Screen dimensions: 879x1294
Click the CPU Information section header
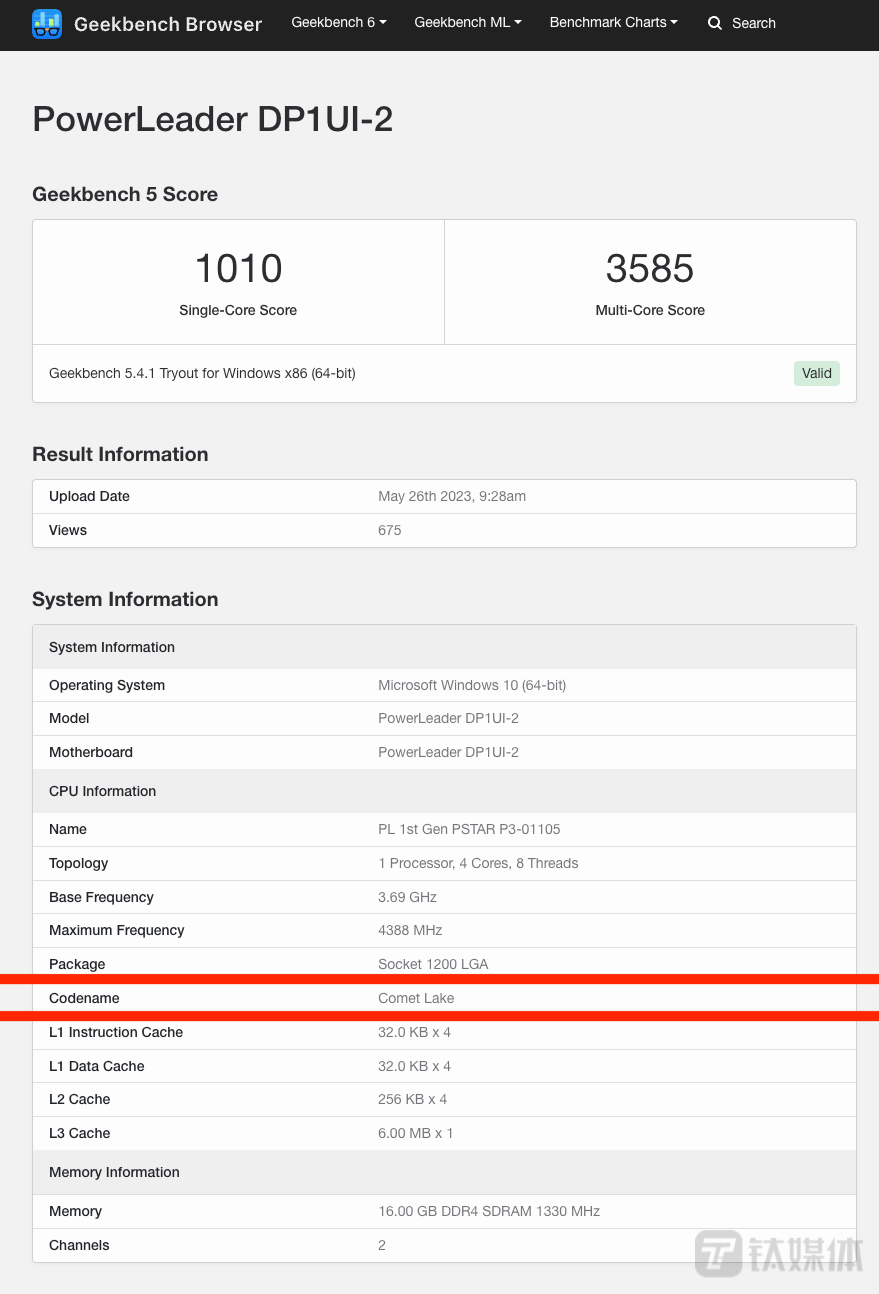click(444, 791)
